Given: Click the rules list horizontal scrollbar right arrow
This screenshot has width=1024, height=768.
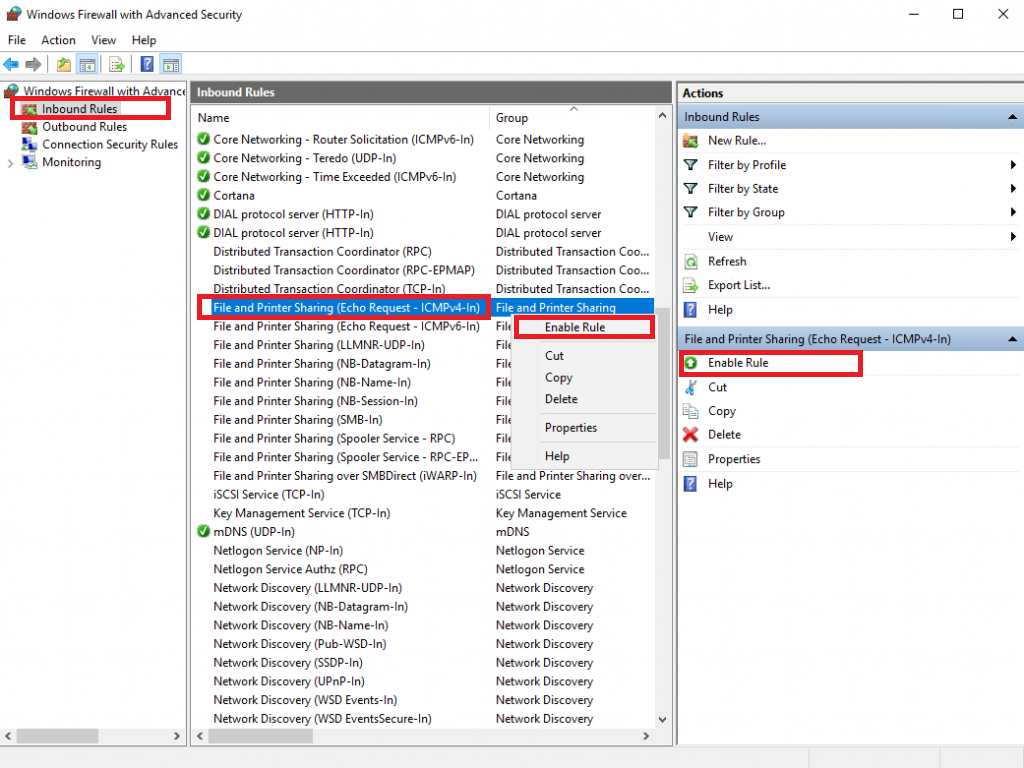Looking at the screenshot, I should 646,736.
